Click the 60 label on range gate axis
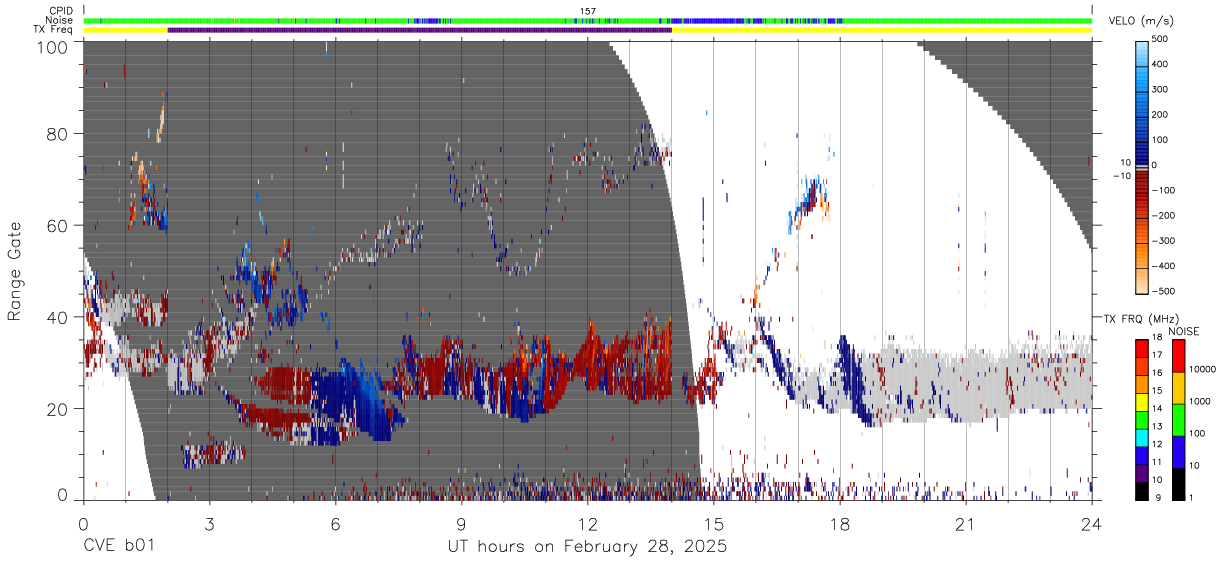This screenshot has width=1228, height=567. tap(57, 226)
